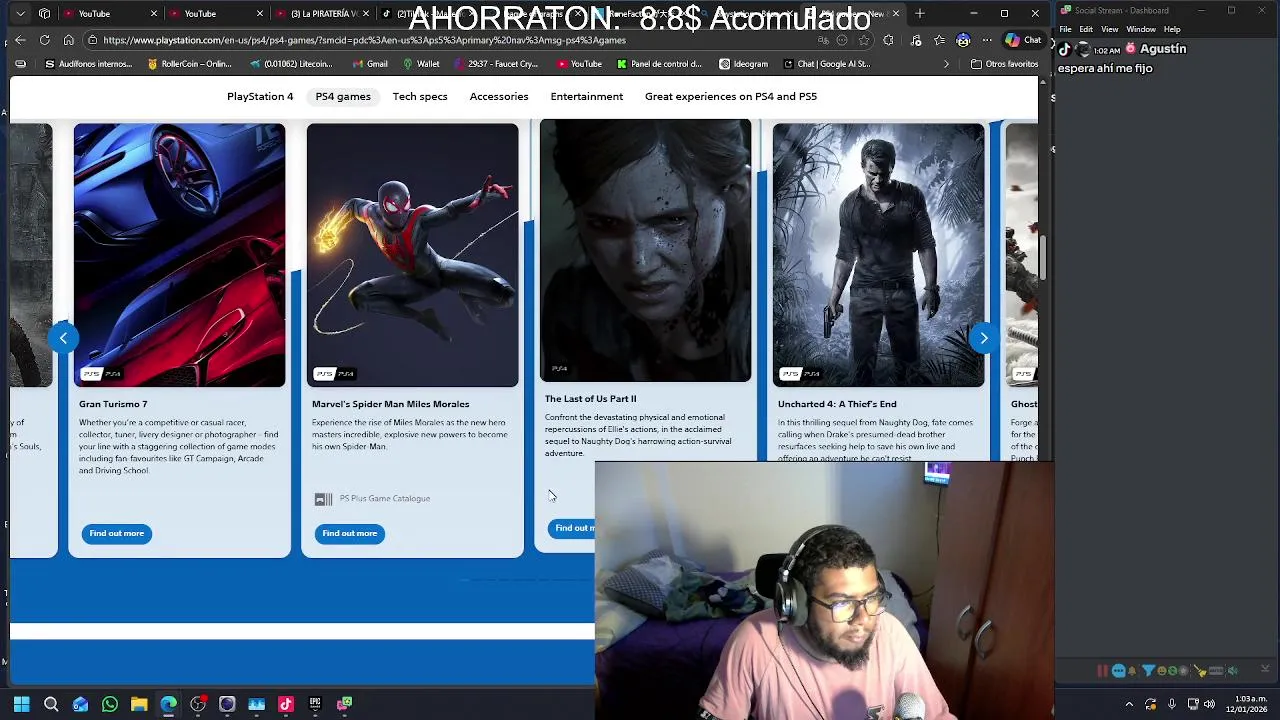Open Help menu in Social Stream window

[1172, 29]
